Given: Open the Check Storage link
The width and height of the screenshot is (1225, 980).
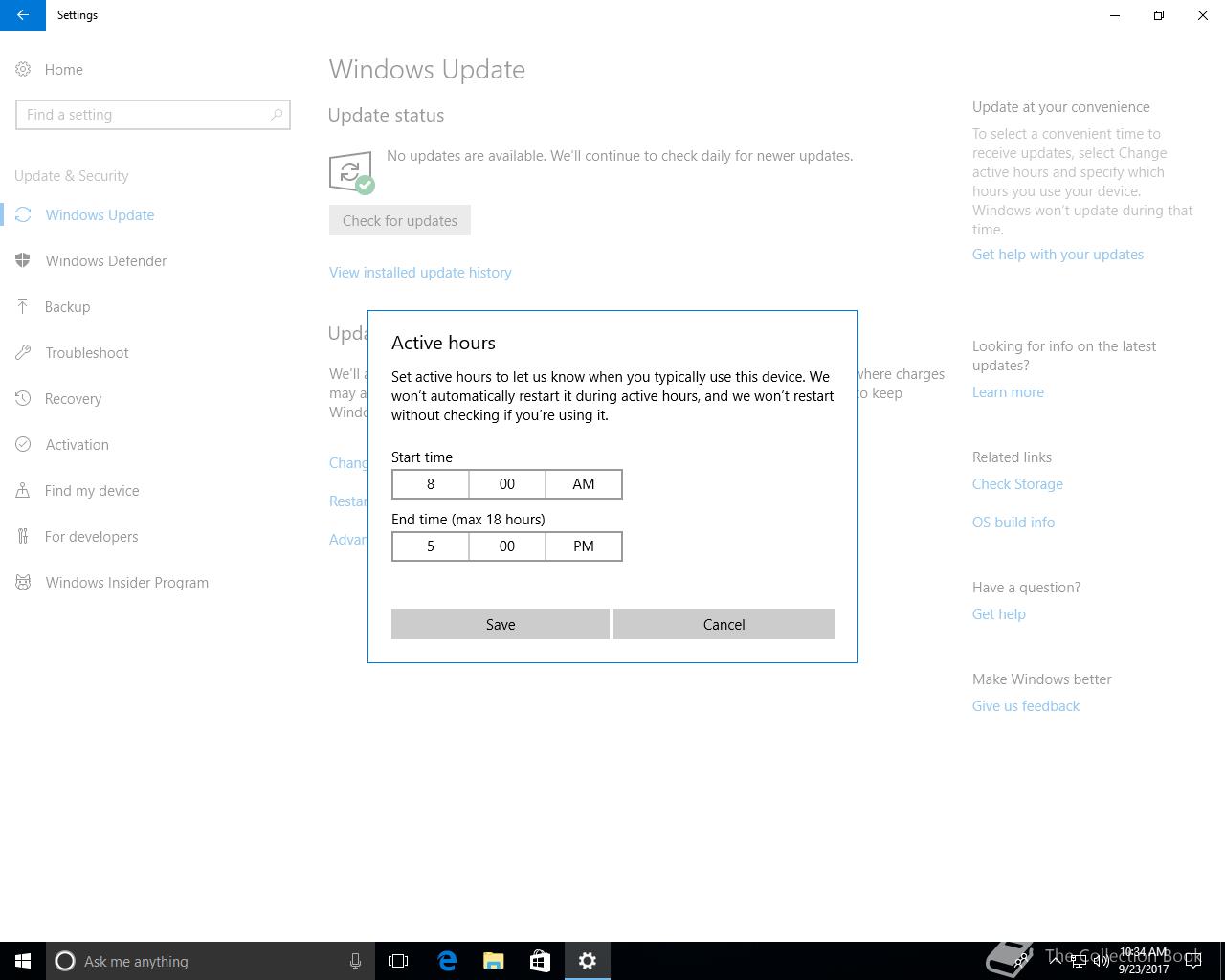Looking at the screenshot, I should point(1017,484).
